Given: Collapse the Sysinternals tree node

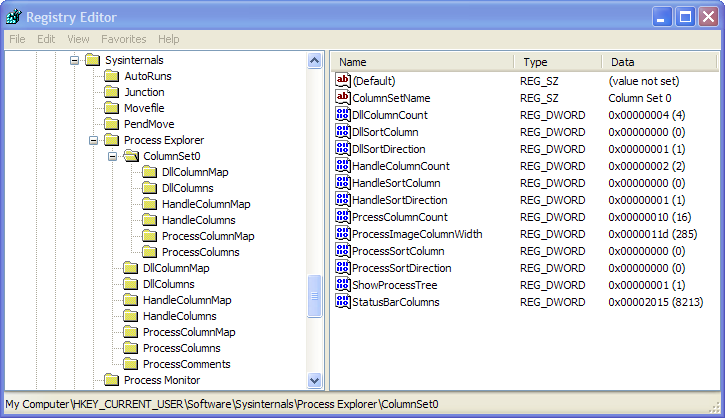Looking at the screenshot, I should pyautogui.click(x=74, y=60).
